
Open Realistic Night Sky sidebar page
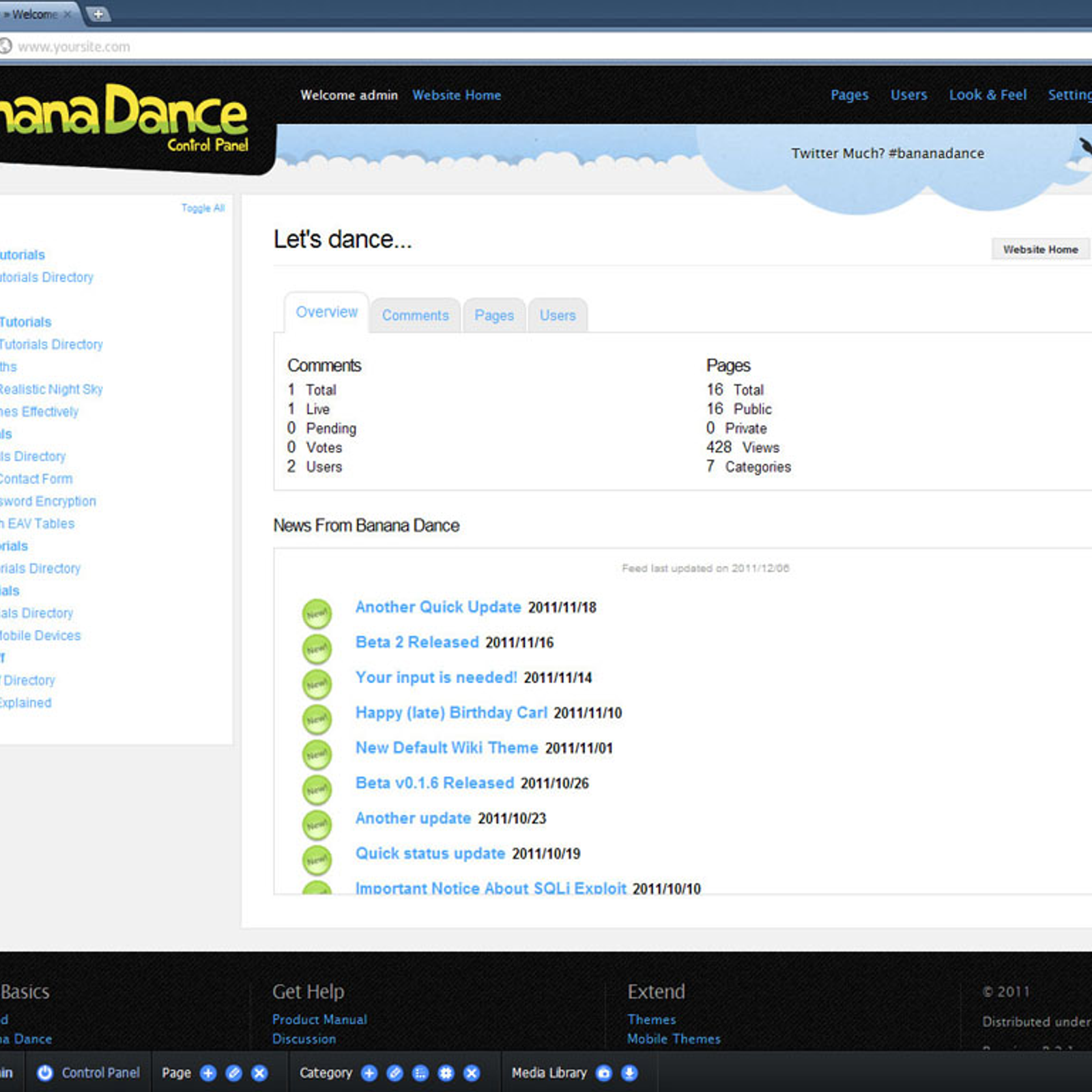(51, 389)
